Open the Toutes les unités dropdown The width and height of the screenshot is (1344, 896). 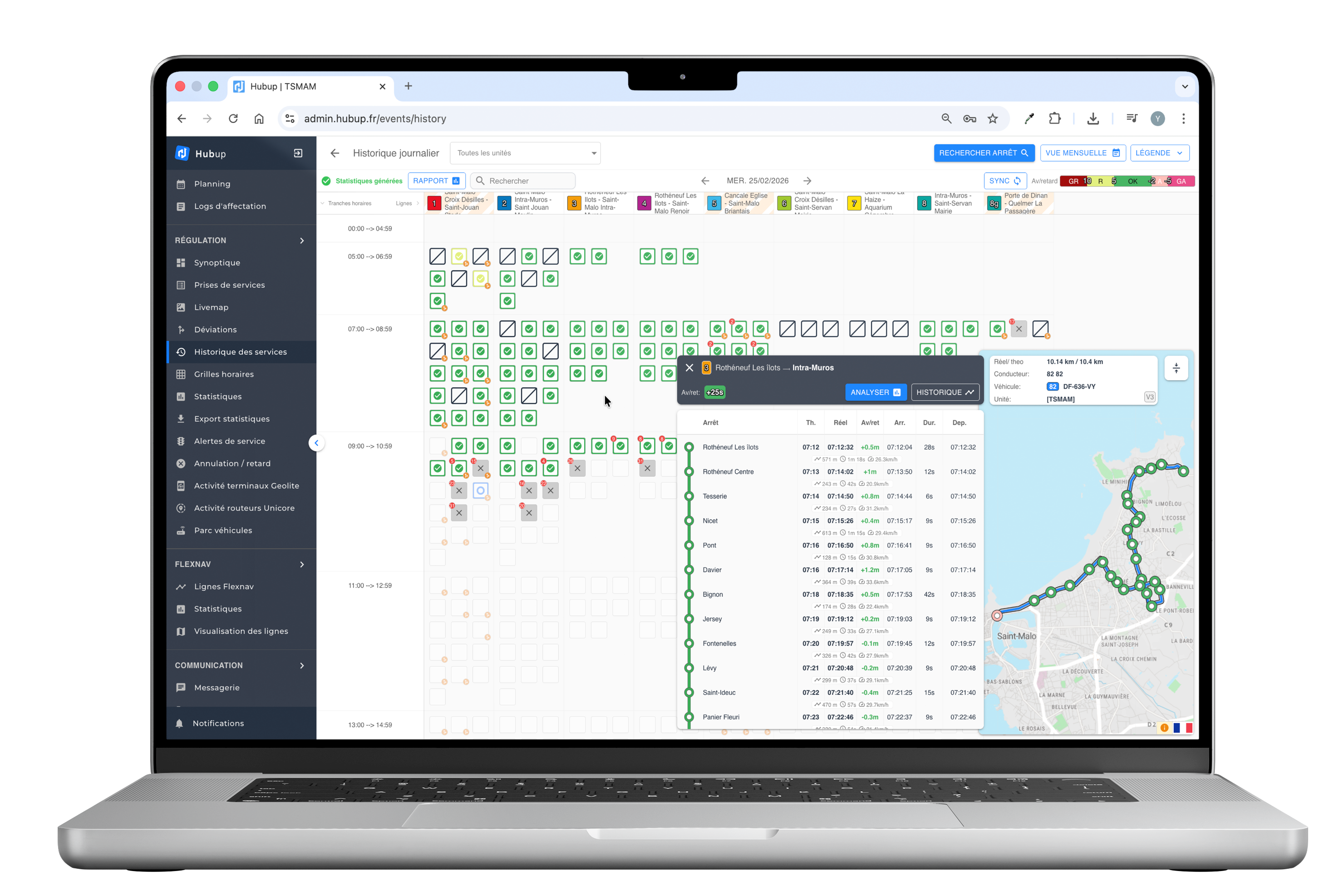tap(525, 153)
